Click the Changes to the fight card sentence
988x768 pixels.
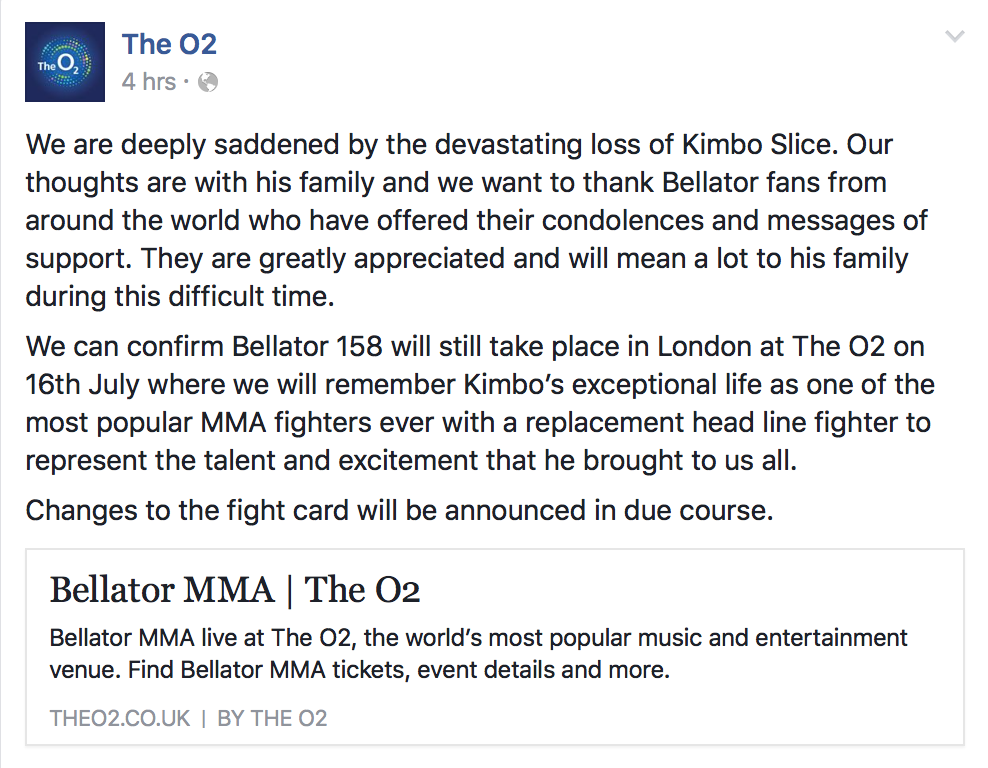(x=398, y=510)
